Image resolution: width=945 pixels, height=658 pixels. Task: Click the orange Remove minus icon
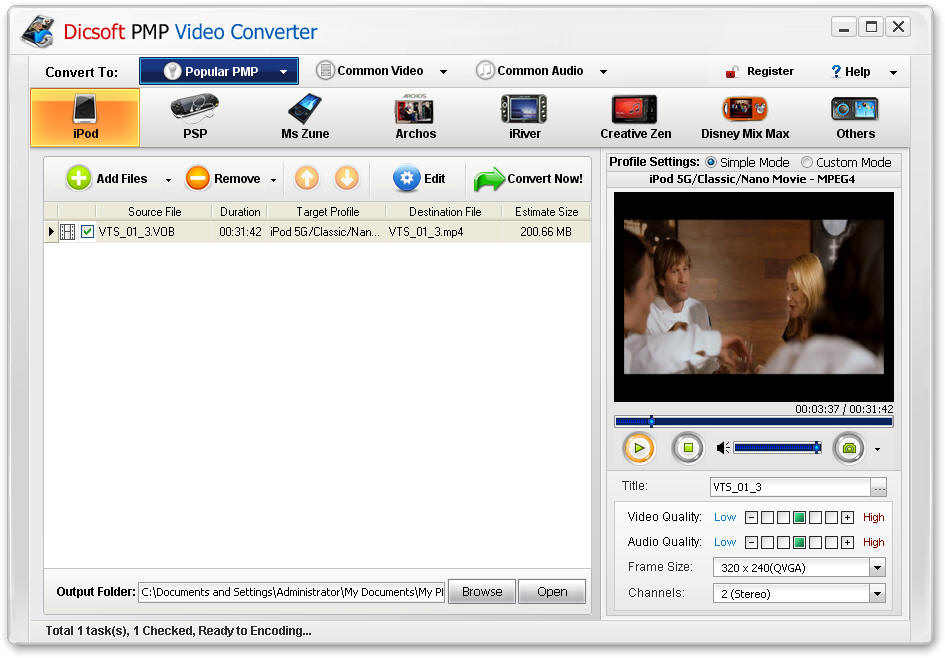point(198,178)
